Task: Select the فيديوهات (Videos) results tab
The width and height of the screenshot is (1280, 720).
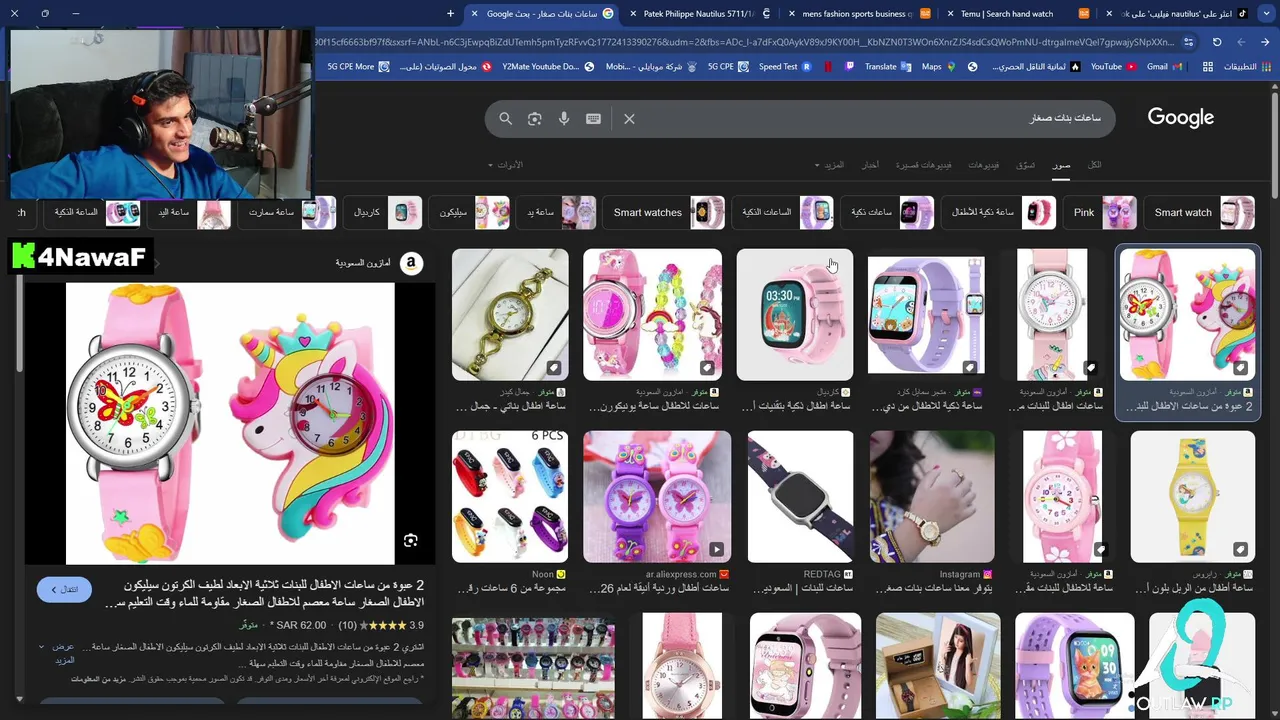Action: pos(983,165)
